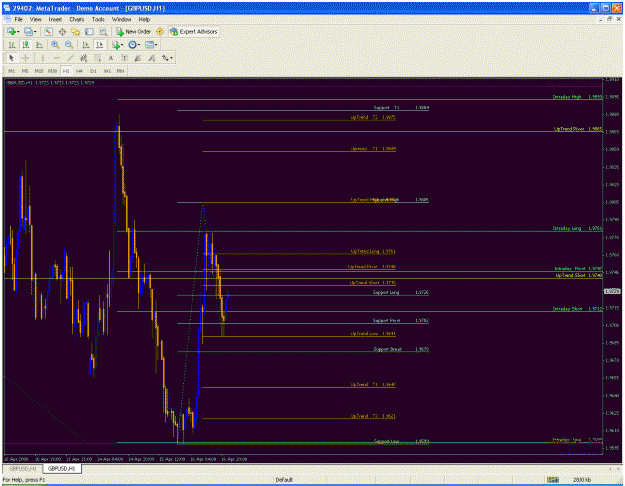
Task: Click the chart window icon beside File
Action: (7, 19)
